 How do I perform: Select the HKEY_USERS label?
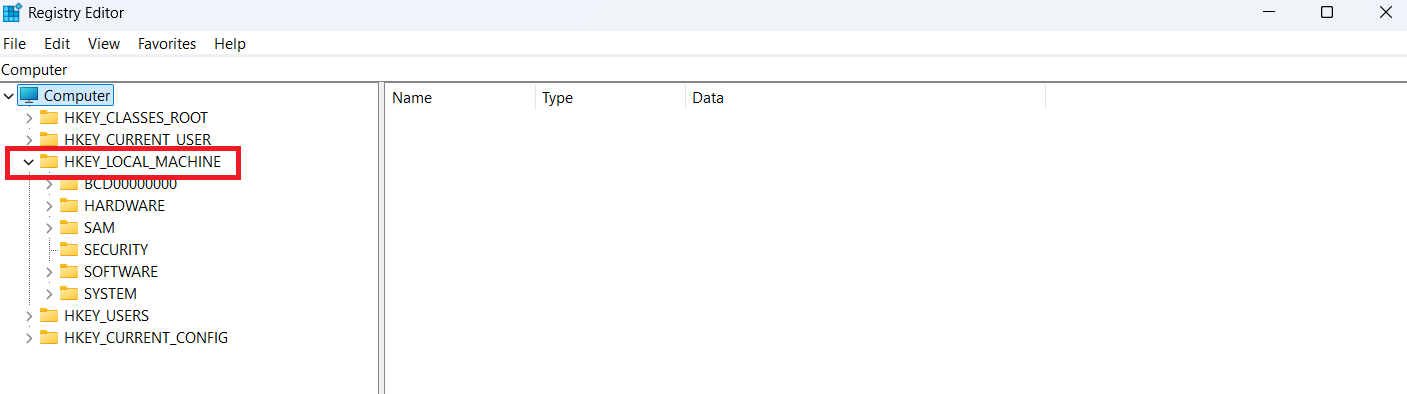click(x=106, y=315)
